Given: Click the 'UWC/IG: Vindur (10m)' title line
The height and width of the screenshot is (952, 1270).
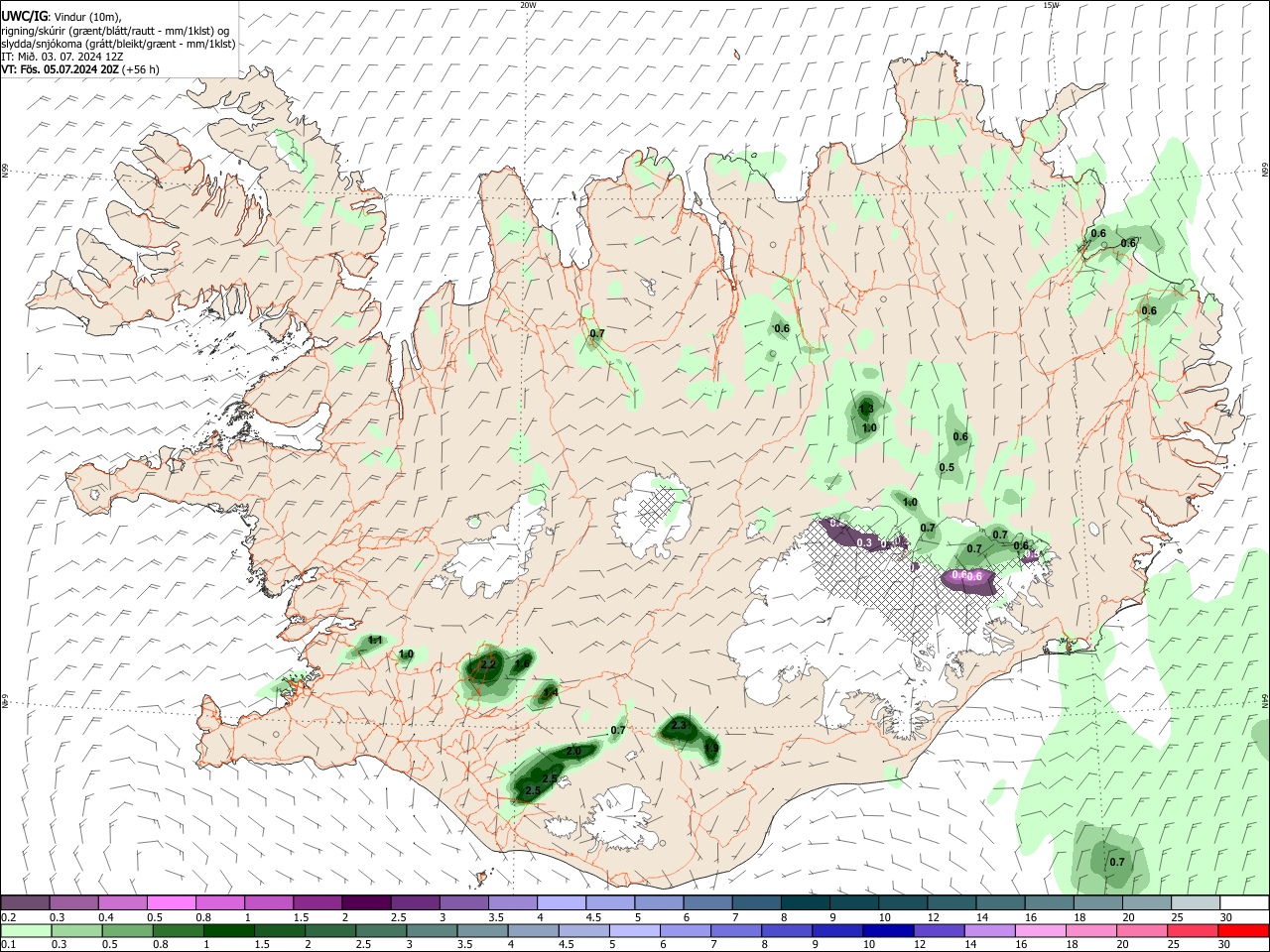Looking at the screenshot, I should coord(62,16).
